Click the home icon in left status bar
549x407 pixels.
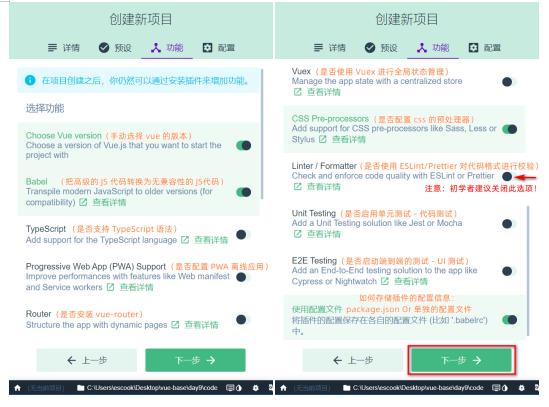click(x=18, y=388)
